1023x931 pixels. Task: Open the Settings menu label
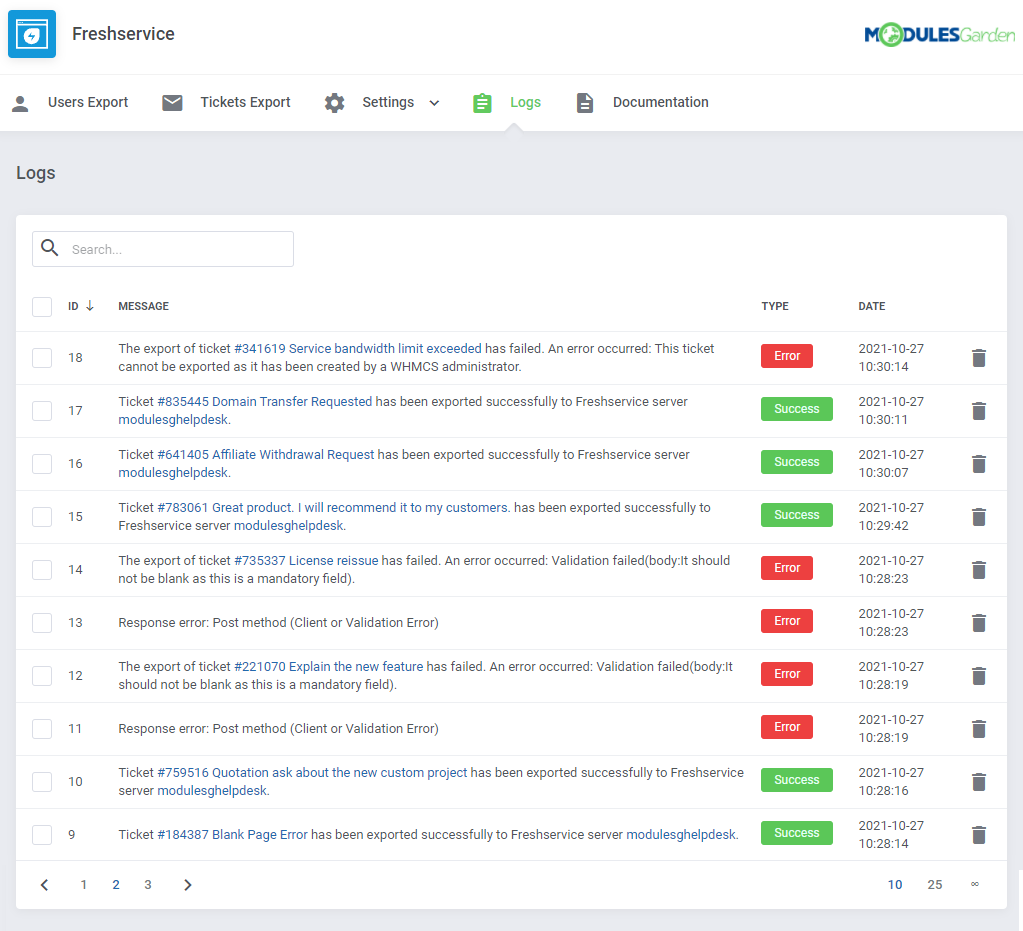point(388,102)
